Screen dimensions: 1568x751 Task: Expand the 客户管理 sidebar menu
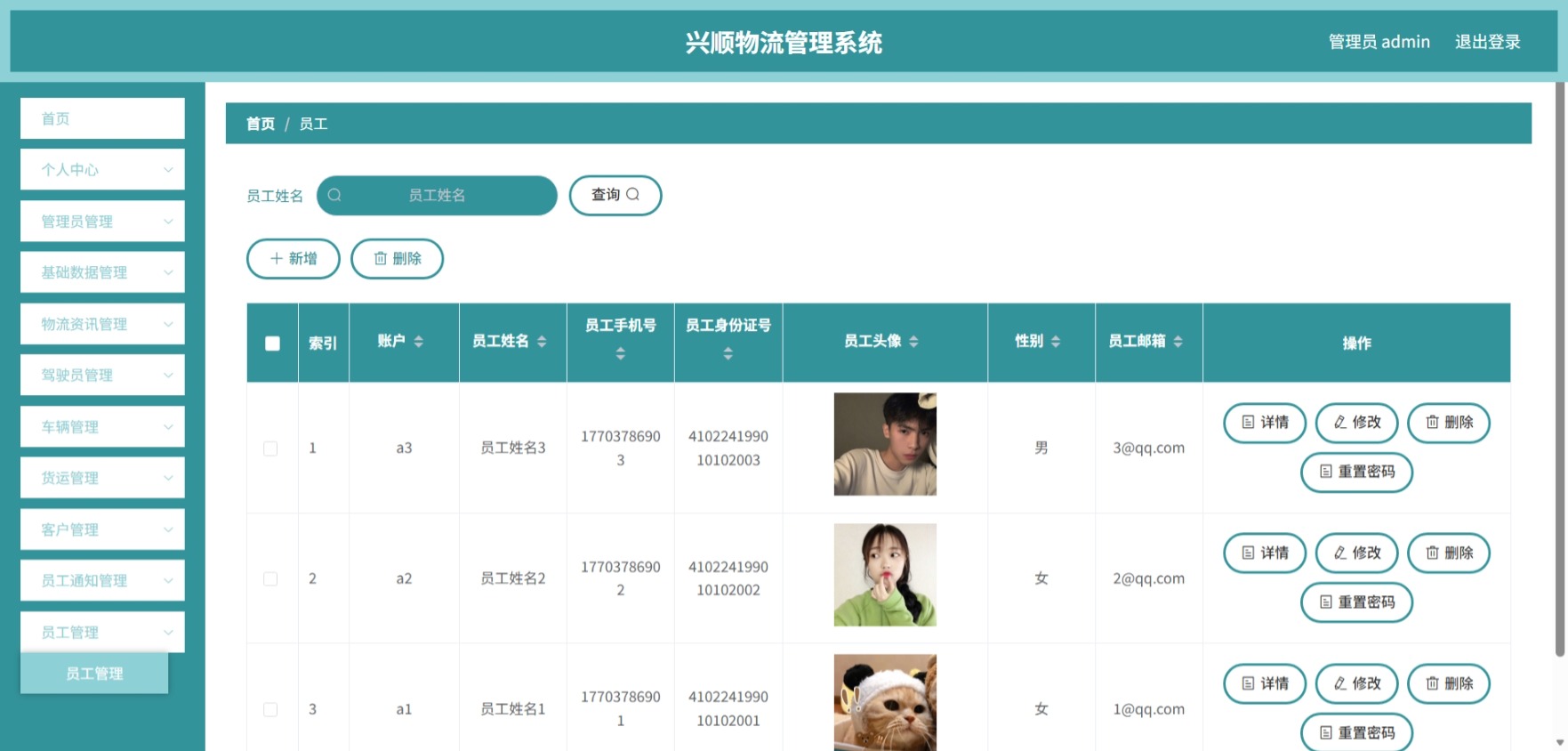tap(102, 529)
